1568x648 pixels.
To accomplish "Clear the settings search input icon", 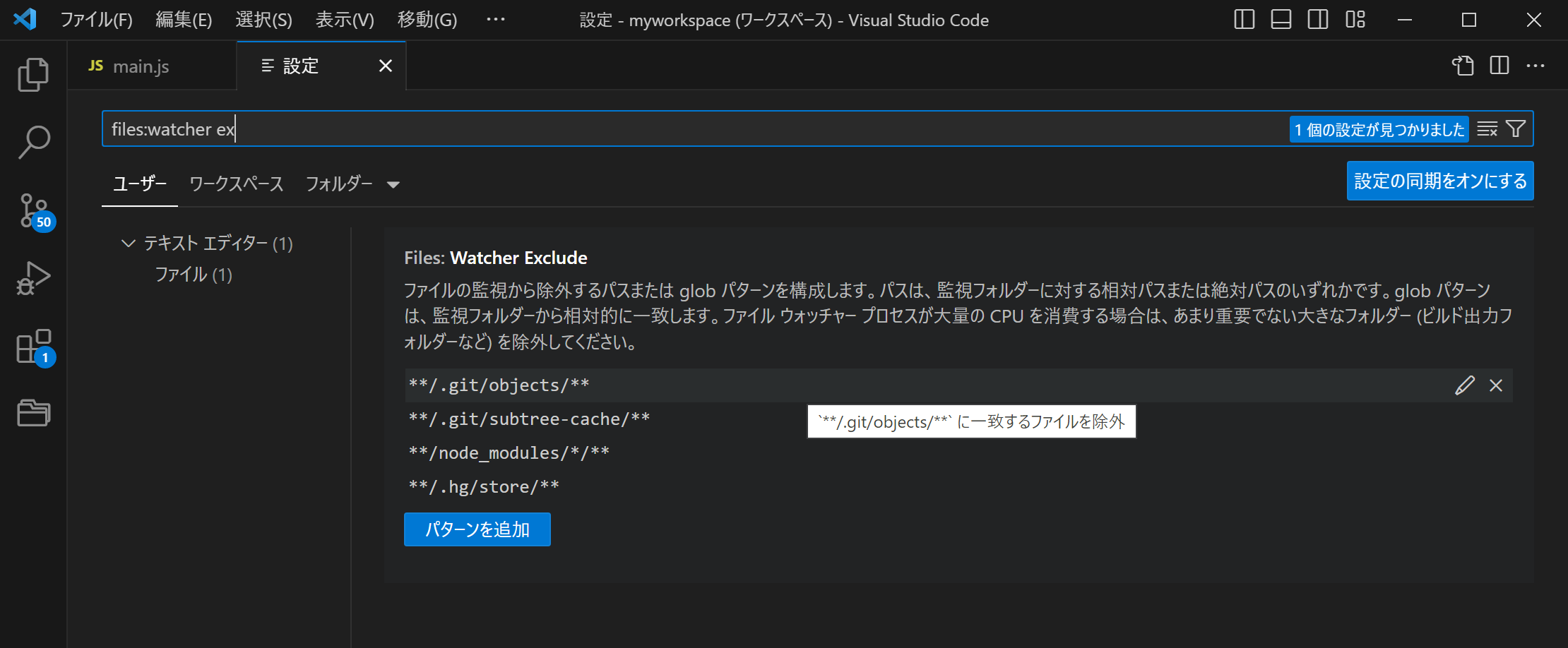I will pyautogui.click(x=1487, y=129).
